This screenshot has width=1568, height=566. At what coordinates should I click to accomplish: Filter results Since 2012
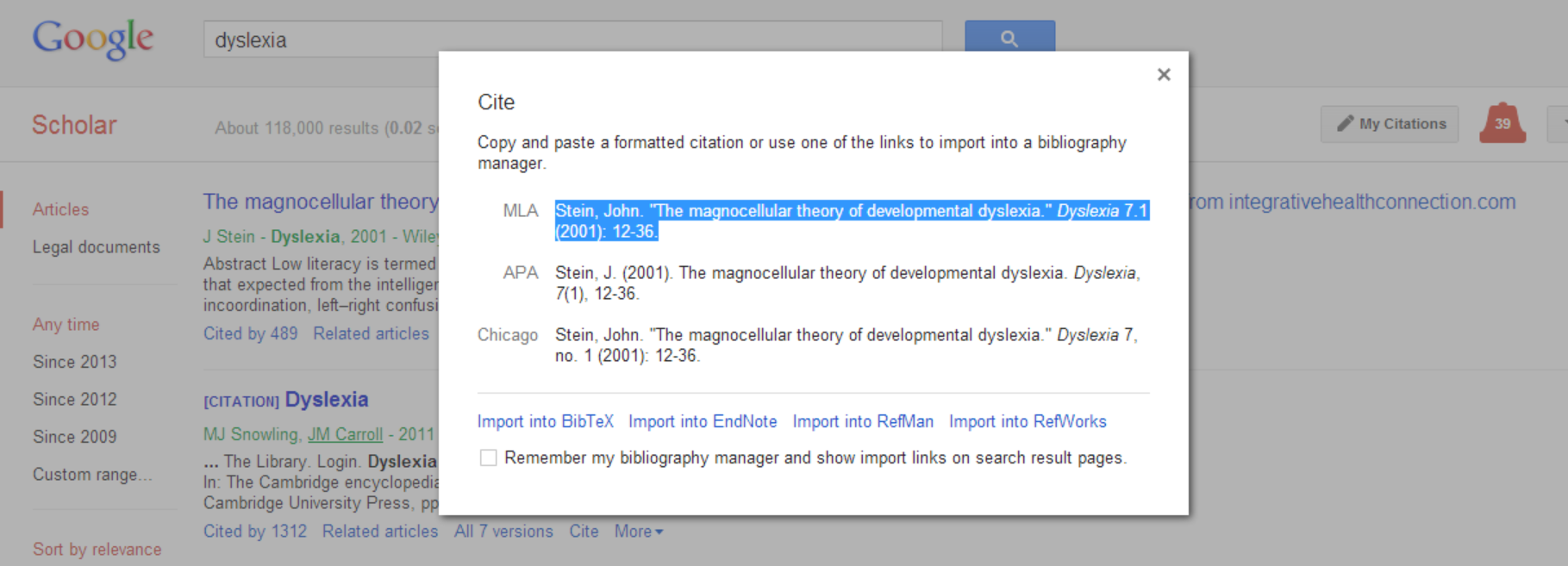(75, 400)
